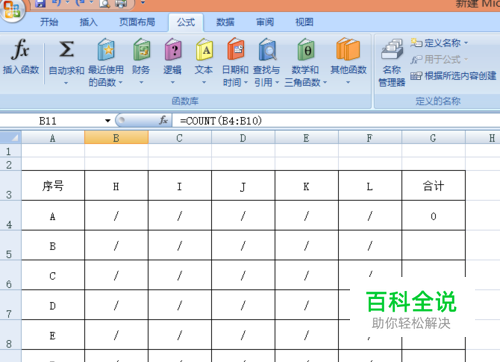Select column G header

(x=433, y=138)
